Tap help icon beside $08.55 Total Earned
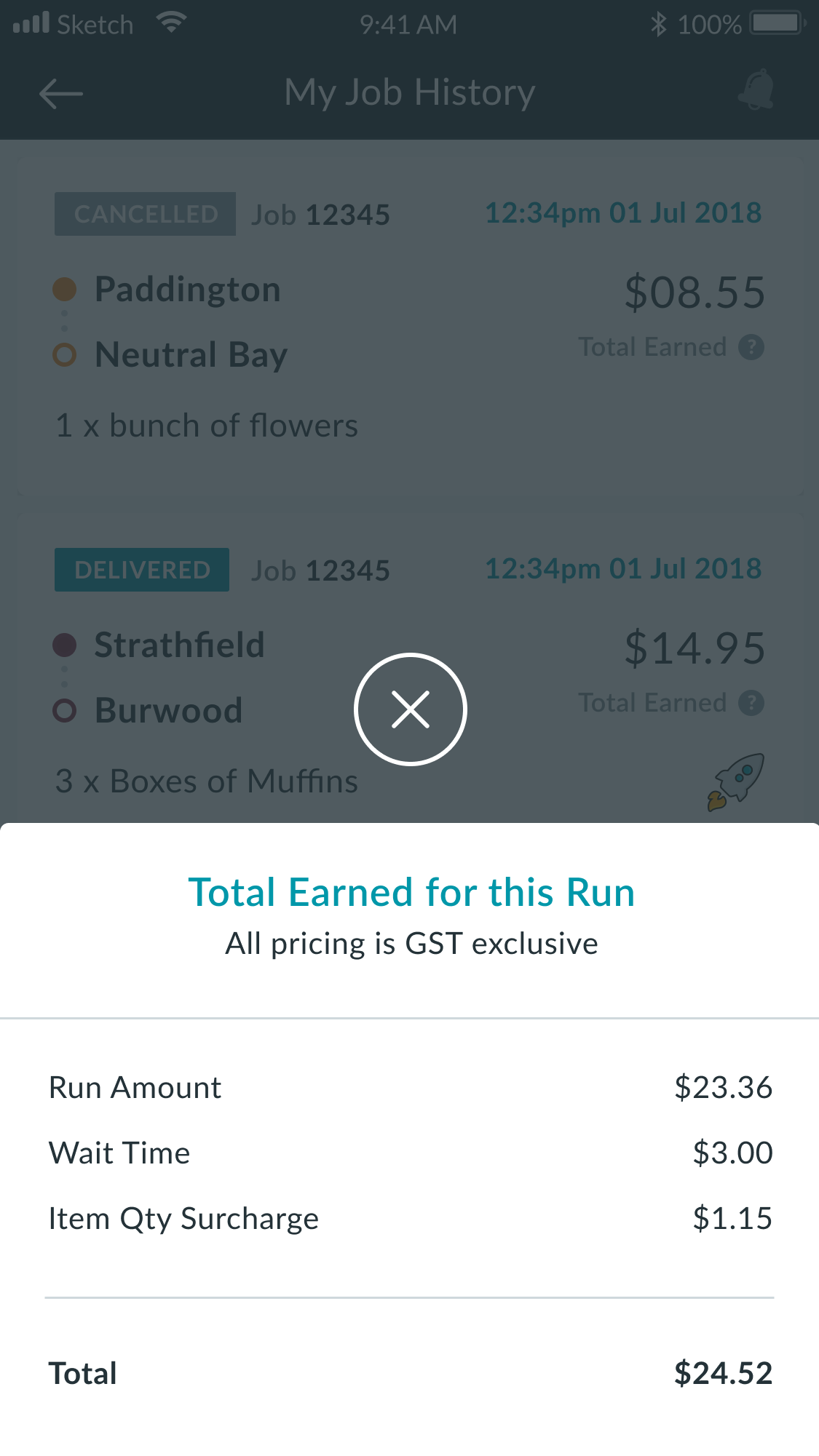The width and height of the screenshot is (819, 1456). 751,347
